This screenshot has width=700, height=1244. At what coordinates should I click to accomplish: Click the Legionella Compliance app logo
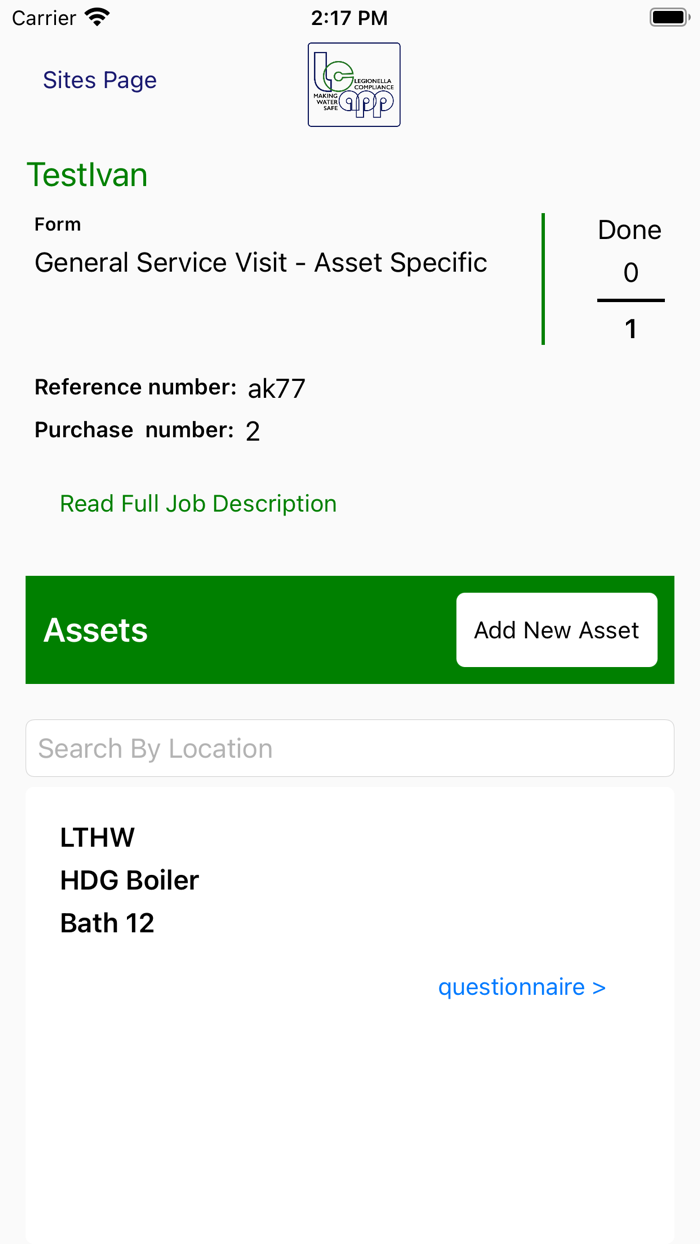pyautogui.click(x=353, y=84)
